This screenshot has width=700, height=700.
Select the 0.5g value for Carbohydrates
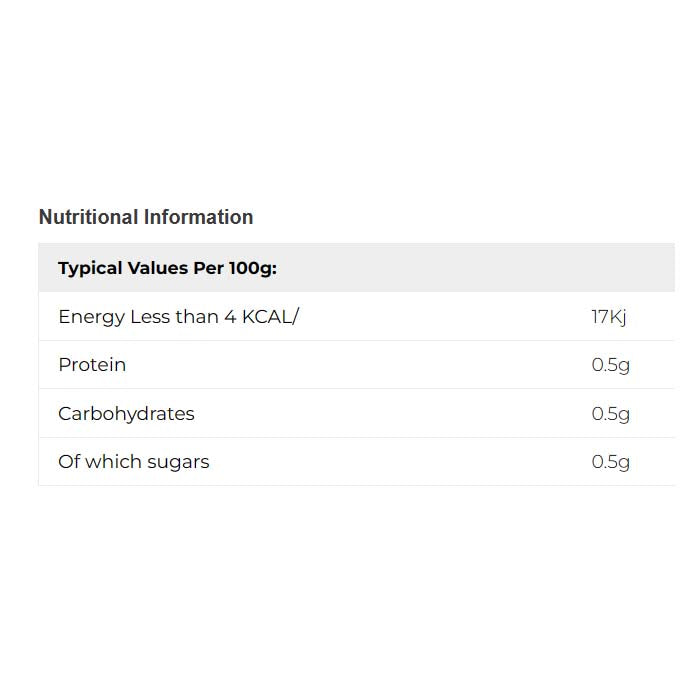610,414
